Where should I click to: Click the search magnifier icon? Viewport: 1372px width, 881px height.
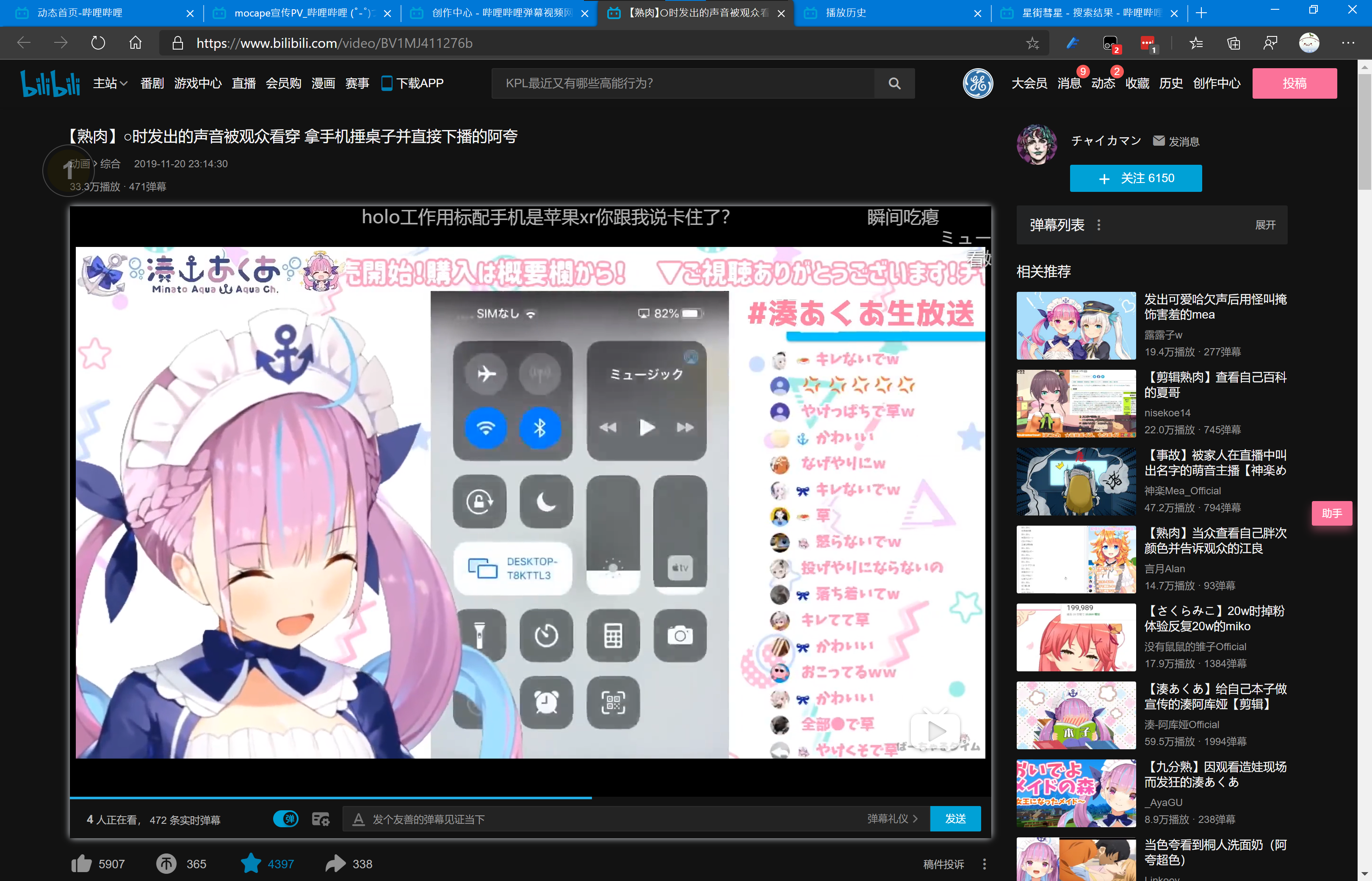[x=894, y=83]
